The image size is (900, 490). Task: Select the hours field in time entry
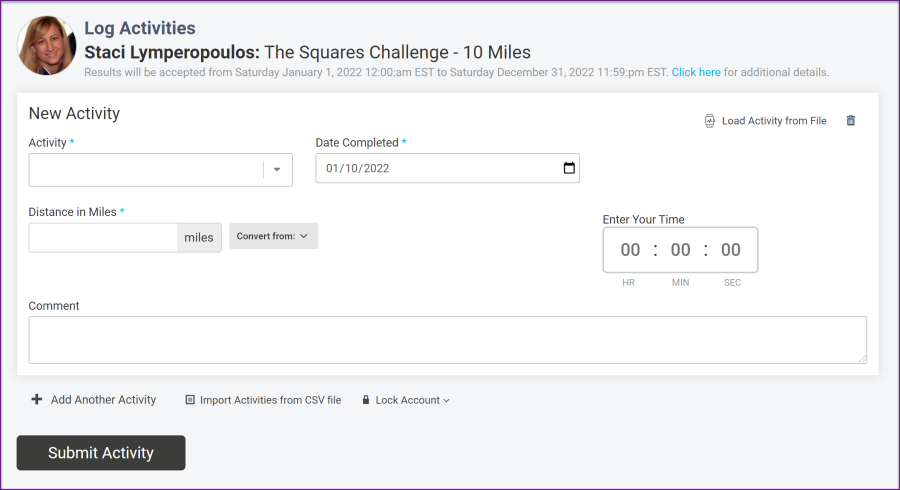pos(630,250)
